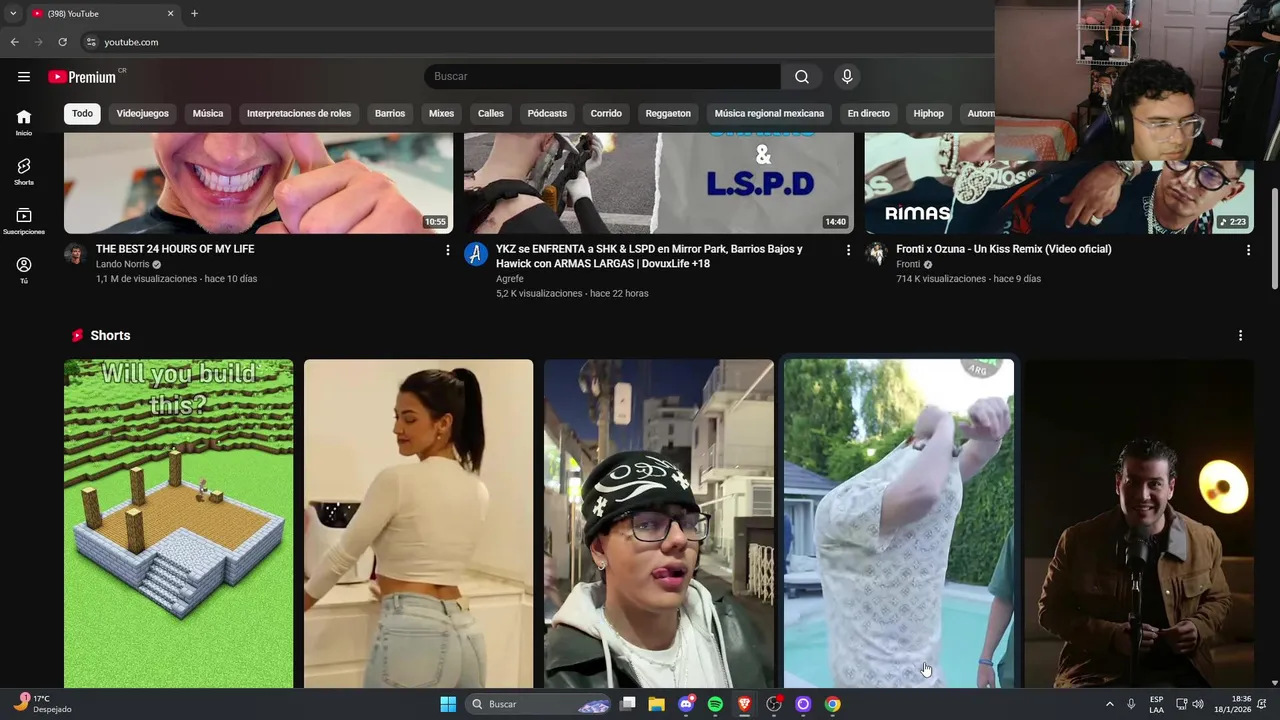
Task: Select the Todo filter chip
Action: pyautogui.click(x=82, y=113)
